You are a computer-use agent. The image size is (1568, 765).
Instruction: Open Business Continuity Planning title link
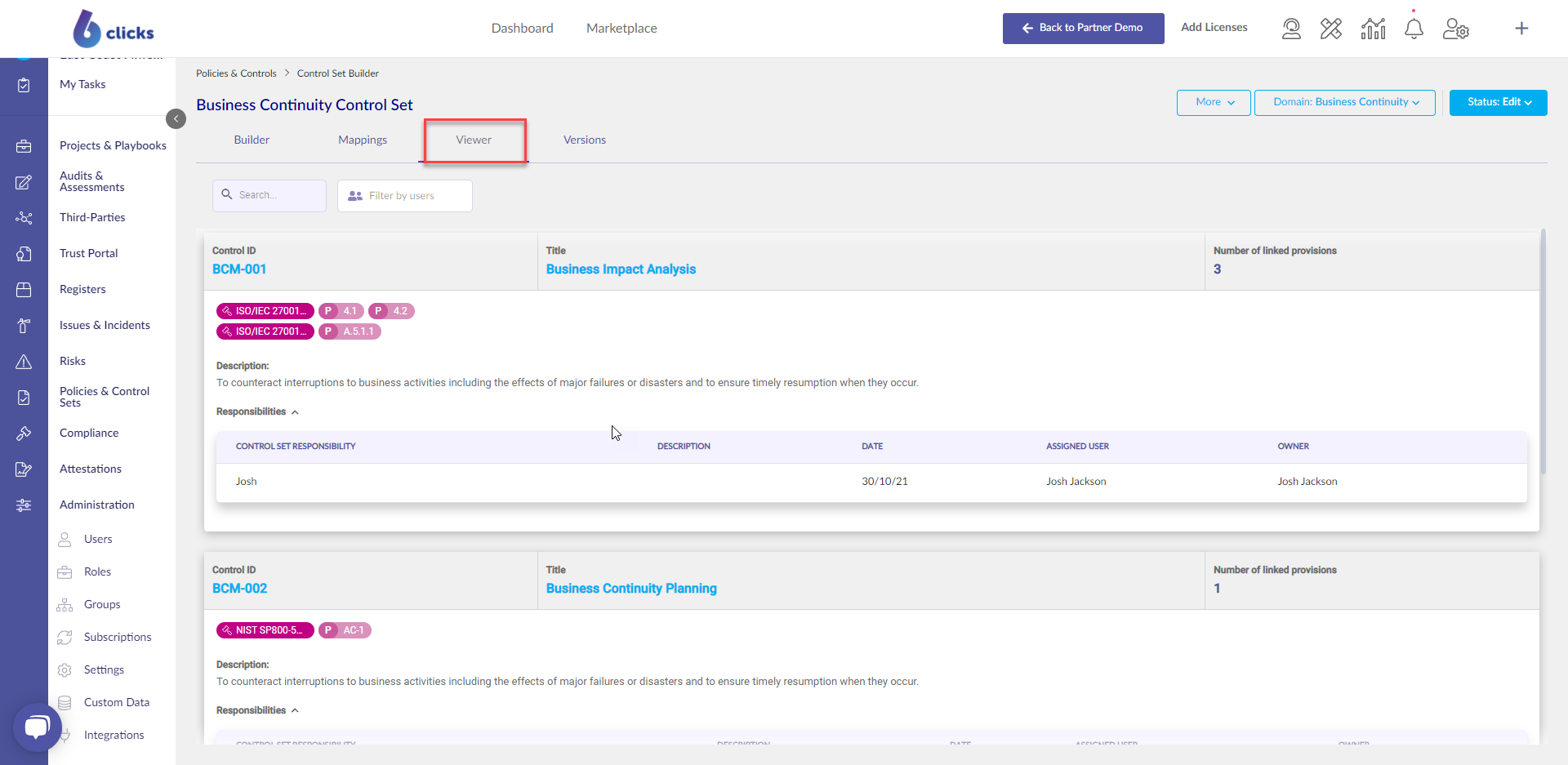pos(631,589)
